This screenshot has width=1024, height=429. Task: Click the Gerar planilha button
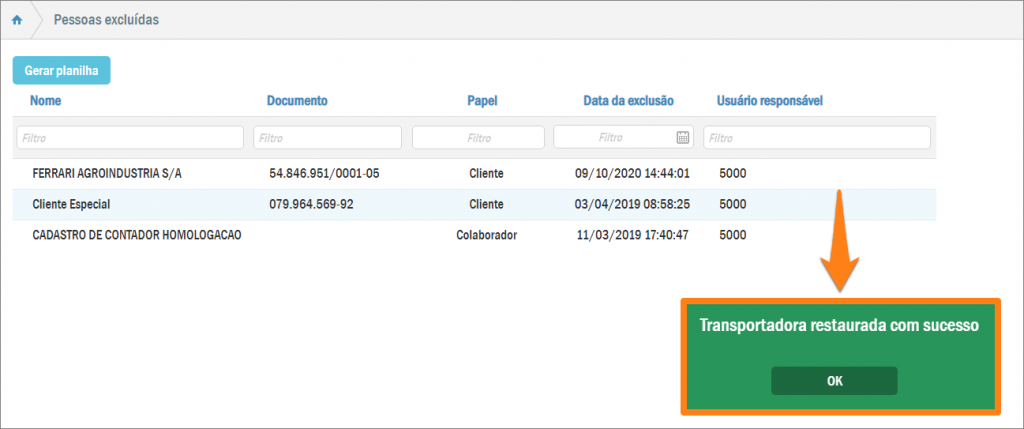[x=61, y=71]
